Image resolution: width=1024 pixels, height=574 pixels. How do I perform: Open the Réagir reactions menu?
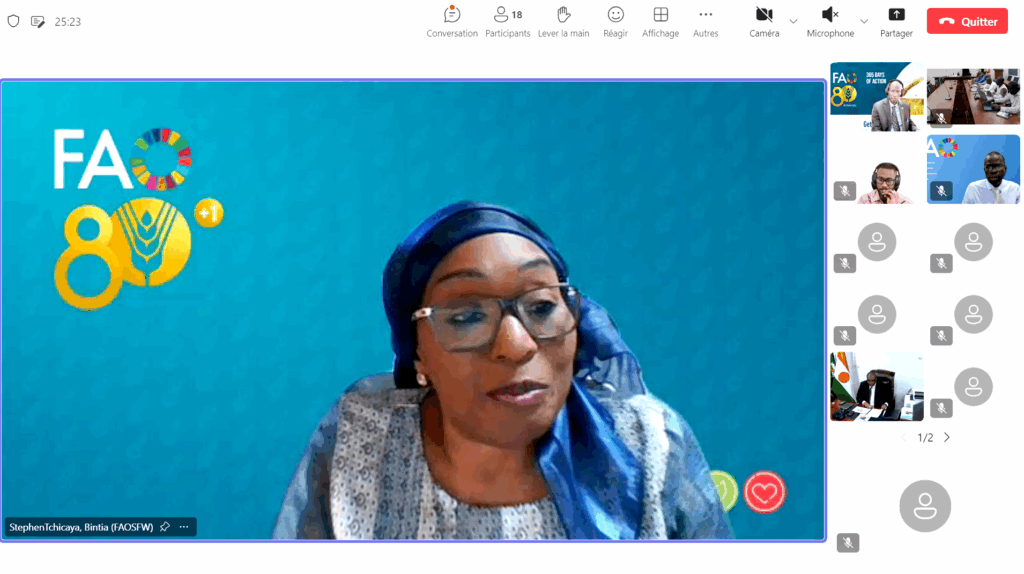pyautogui.click(x=616, y=21)
